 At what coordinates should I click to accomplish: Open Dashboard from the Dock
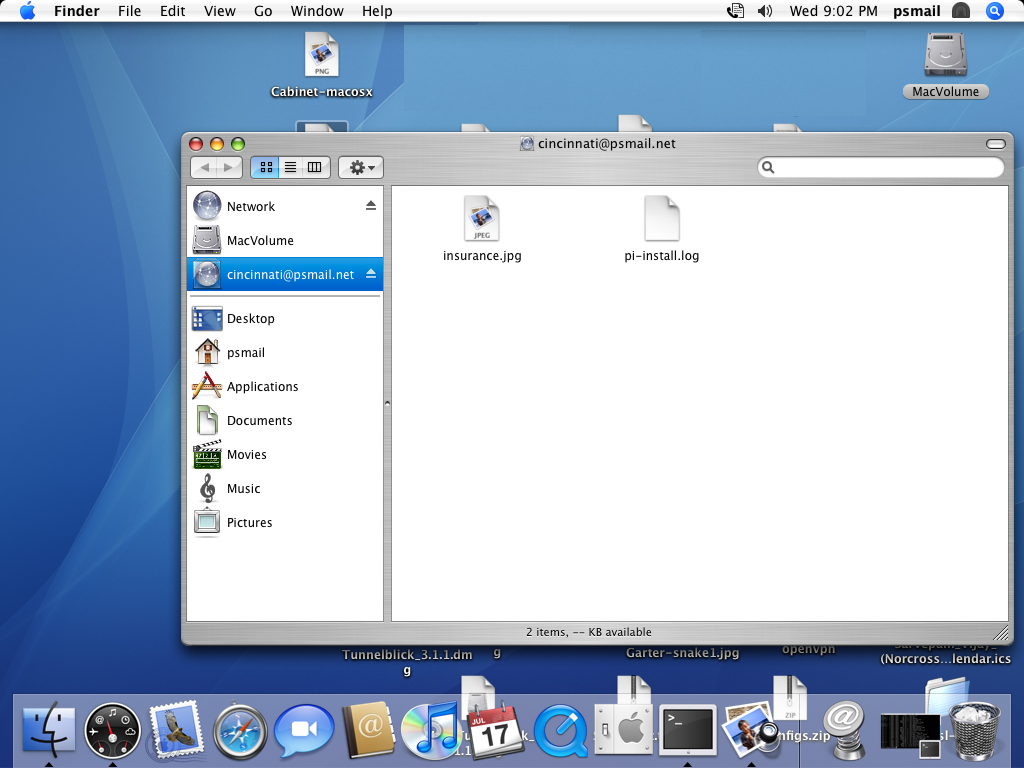112,731
